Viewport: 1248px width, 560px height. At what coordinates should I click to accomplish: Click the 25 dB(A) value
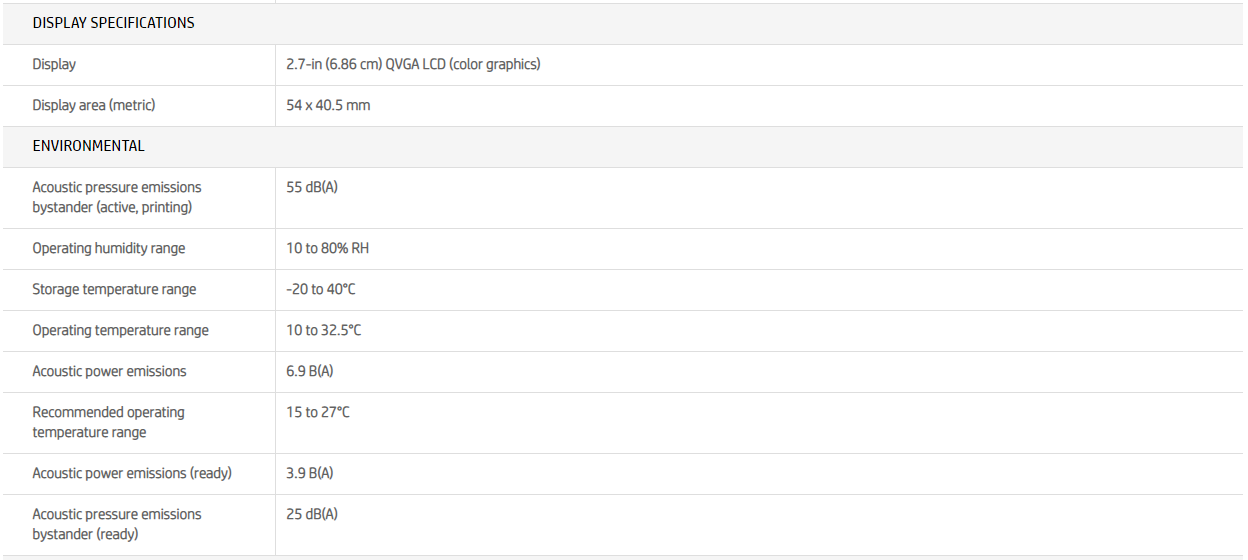click(x=312, y=514)
